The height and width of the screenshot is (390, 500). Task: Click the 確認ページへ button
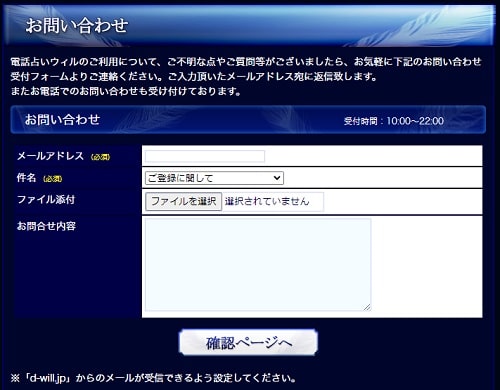click(248, 342)
